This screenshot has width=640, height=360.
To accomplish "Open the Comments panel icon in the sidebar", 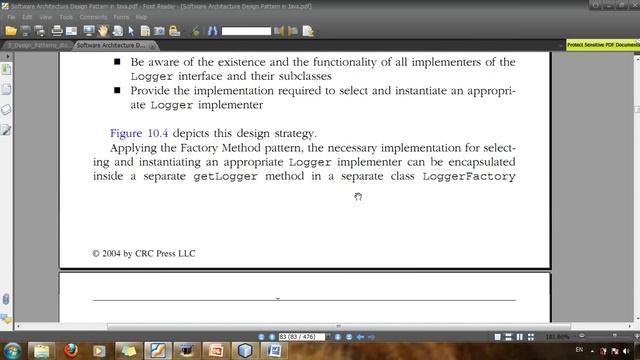I will 6,319.
